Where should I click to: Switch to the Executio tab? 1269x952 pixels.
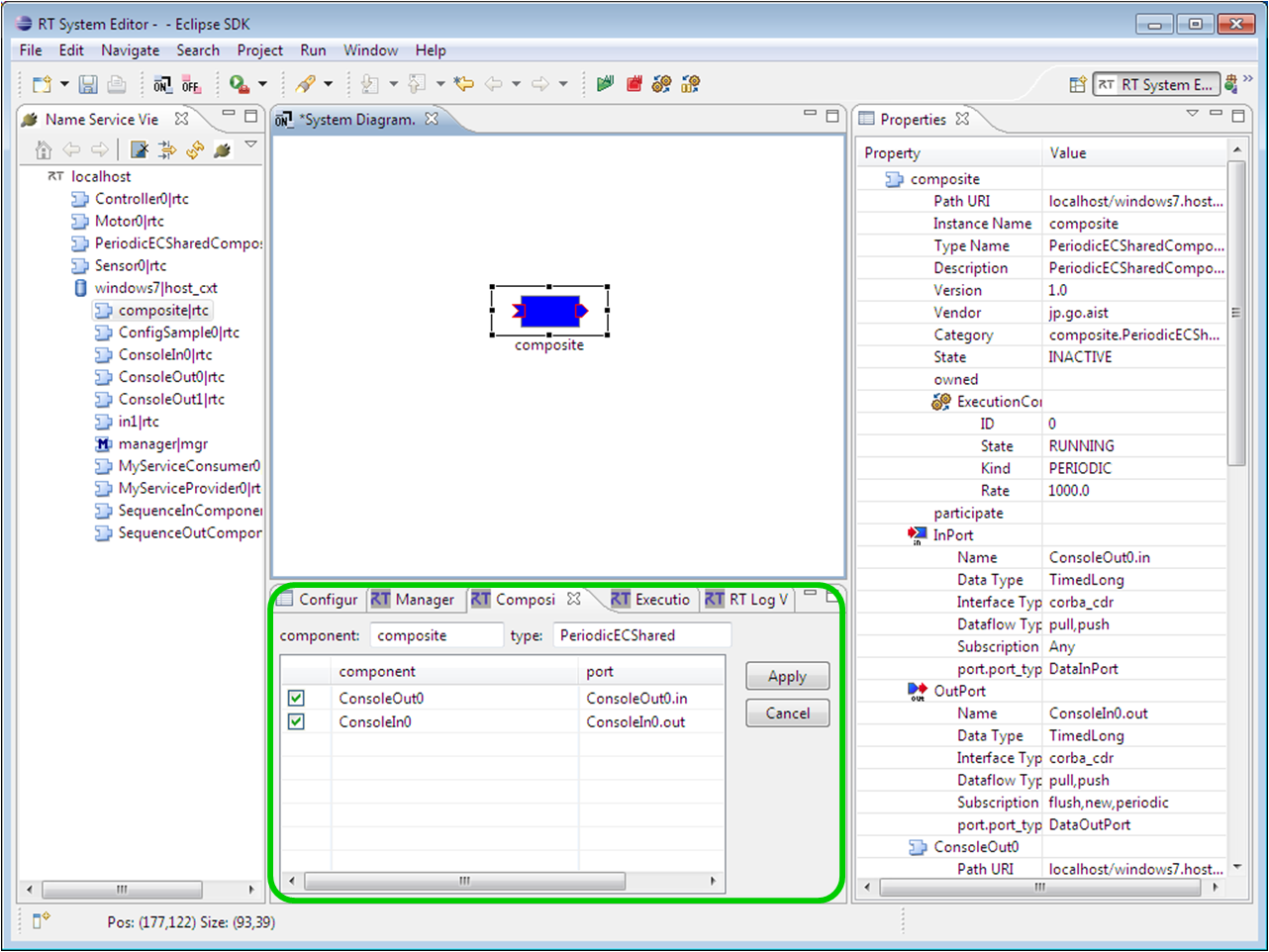point(650,599)
